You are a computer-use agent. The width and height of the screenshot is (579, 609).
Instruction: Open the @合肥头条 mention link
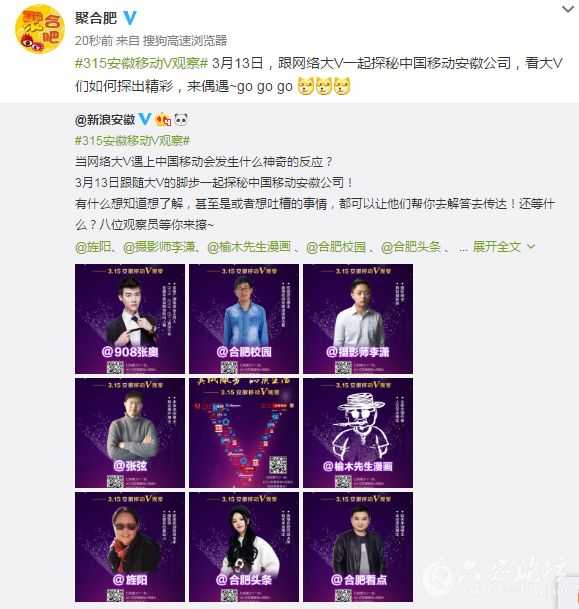[411, 247]
